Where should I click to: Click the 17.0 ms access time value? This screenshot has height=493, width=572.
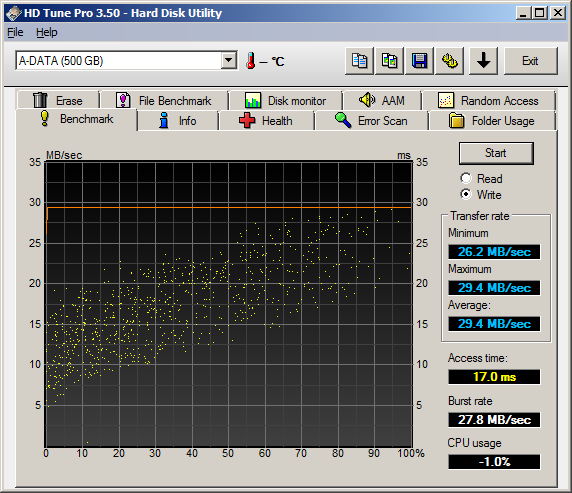[494, 377]
